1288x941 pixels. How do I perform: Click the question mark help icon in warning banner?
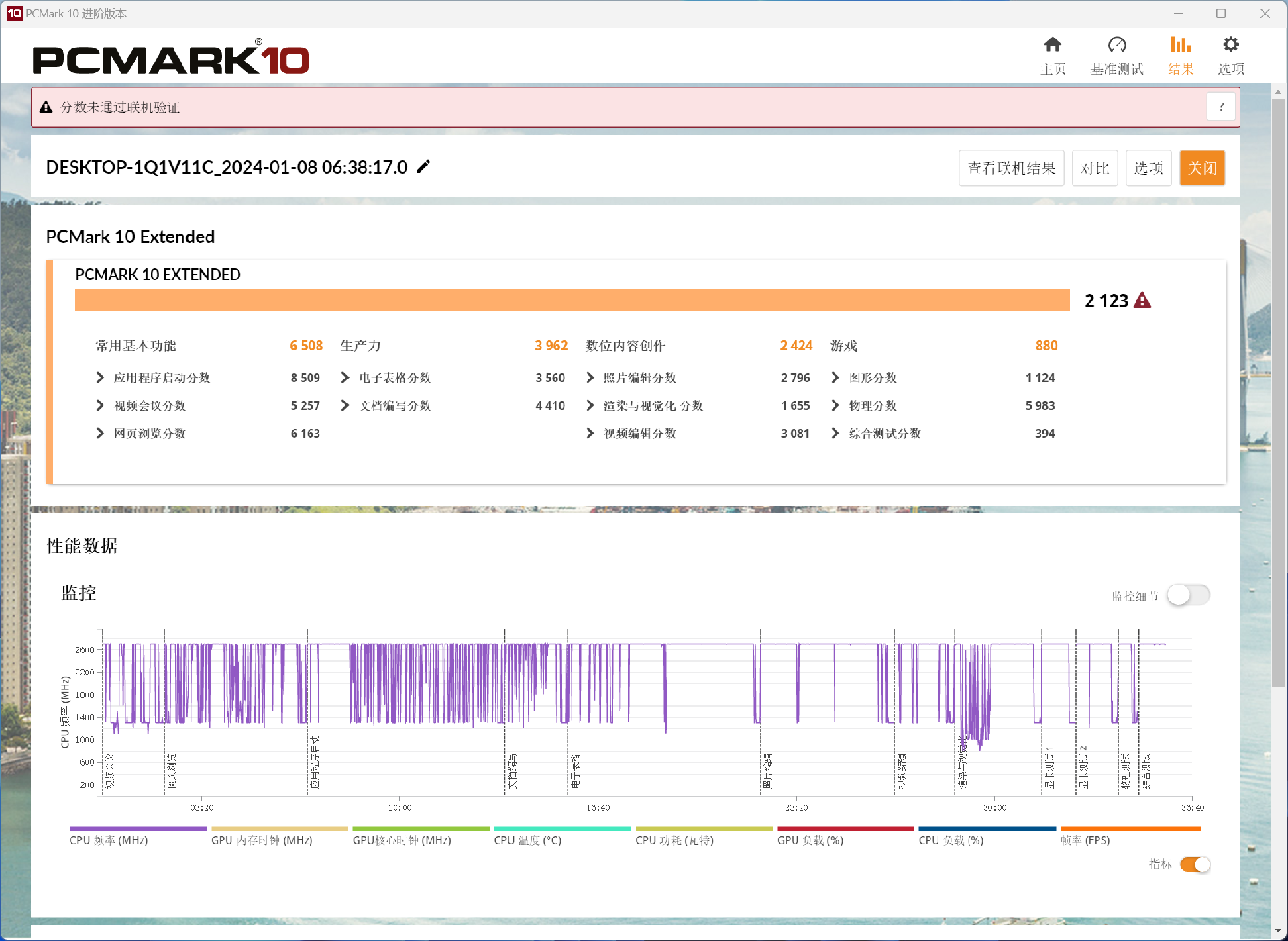coord(1221,107)
